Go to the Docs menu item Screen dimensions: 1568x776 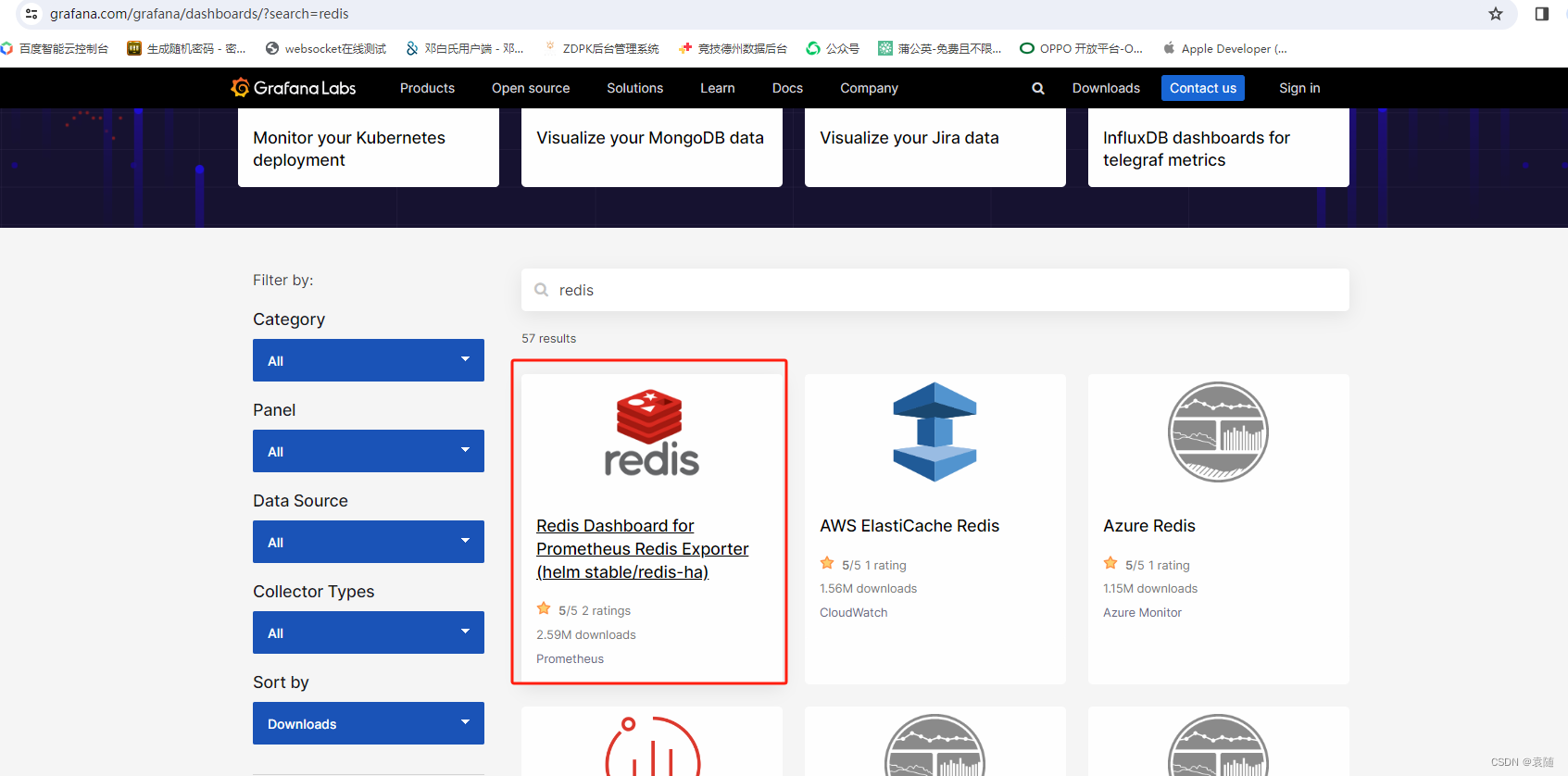coord(787,88)
